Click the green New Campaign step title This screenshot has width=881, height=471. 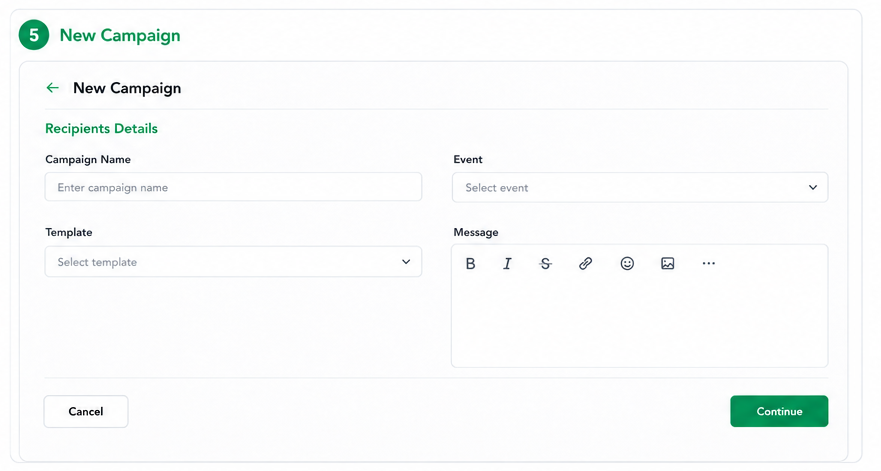(x=120, y=35)
